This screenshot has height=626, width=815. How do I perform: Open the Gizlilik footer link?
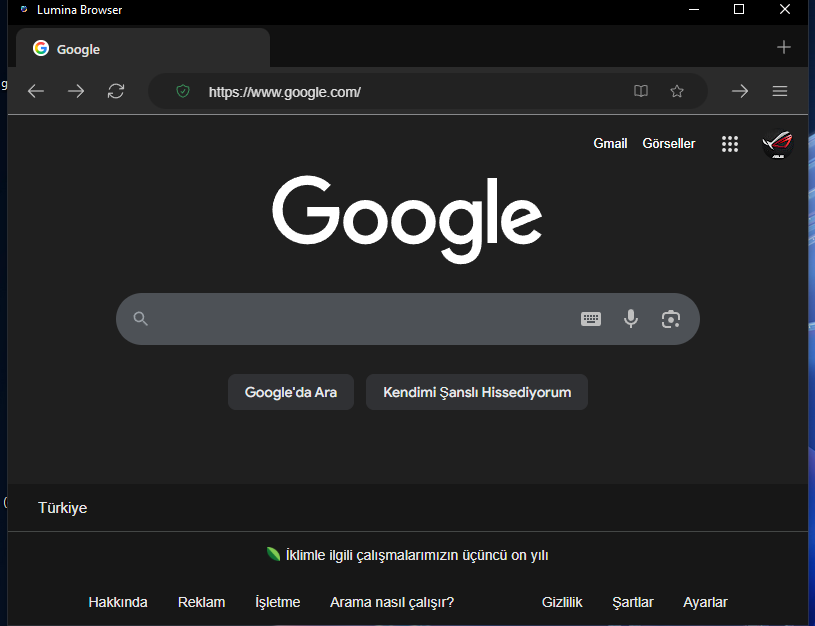(562, 602)
